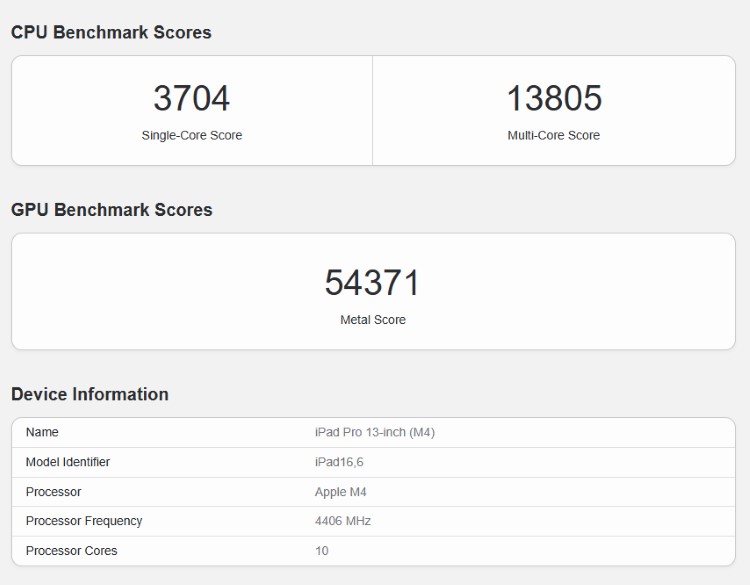Select the 4406 MHz frequency value
This screenshot has height=585, width=750.
(343, 521)
